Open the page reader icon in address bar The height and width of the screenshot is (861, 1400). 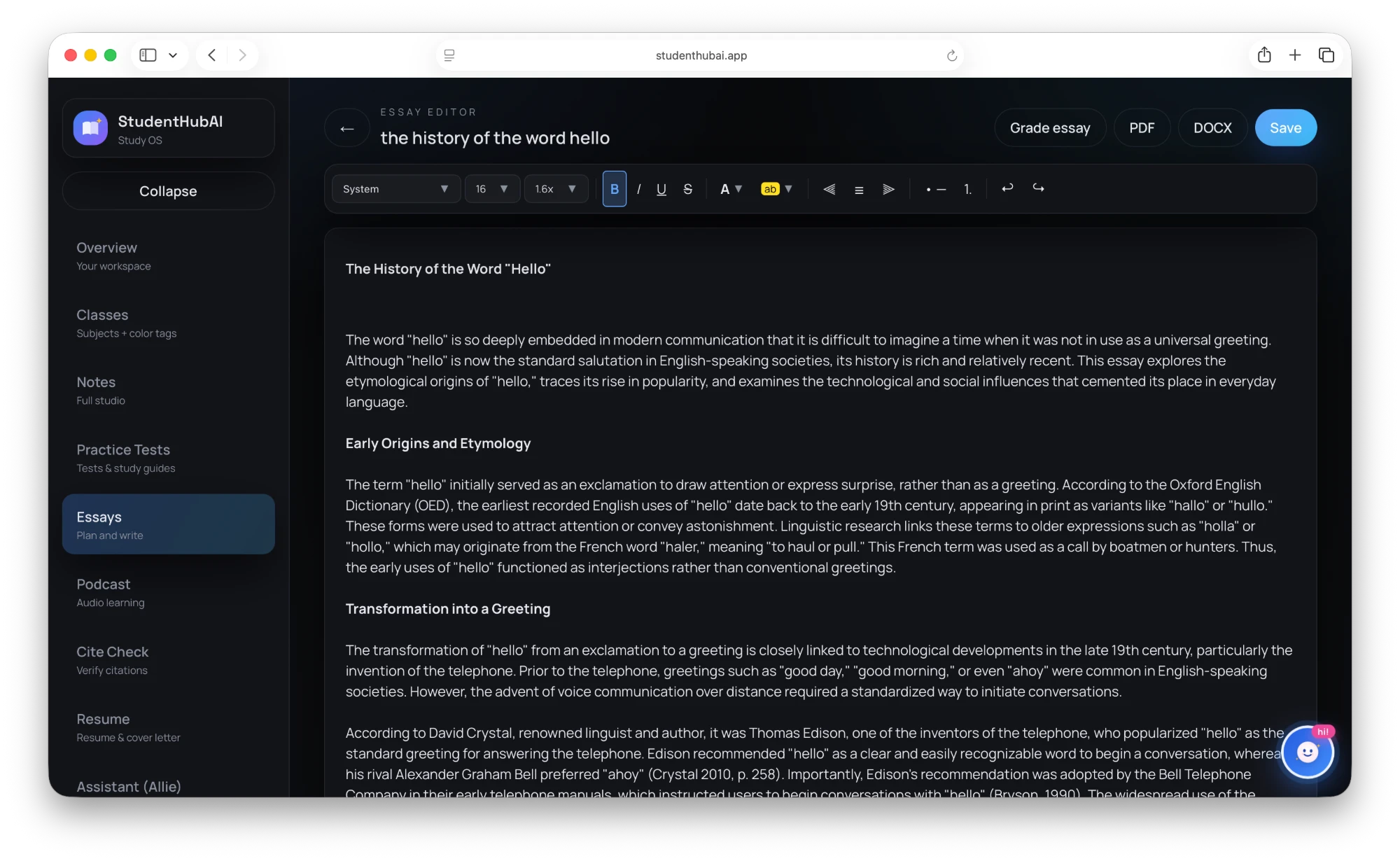[x=449, y=55]
